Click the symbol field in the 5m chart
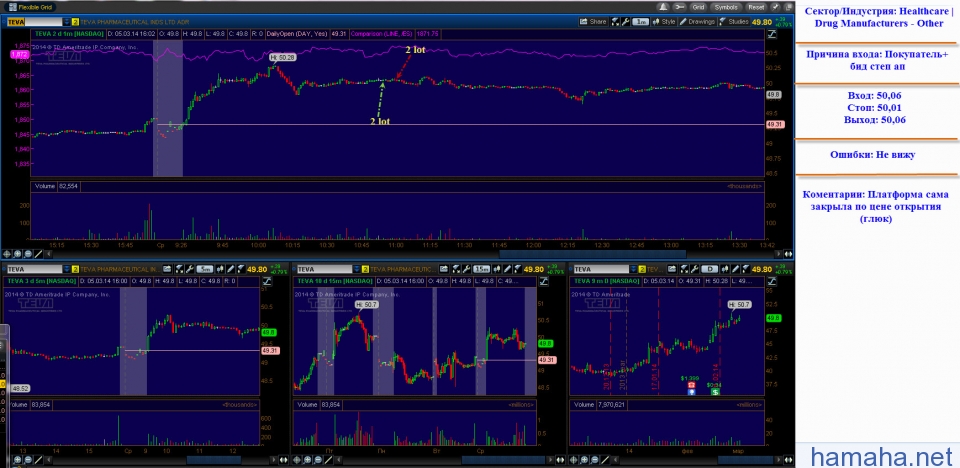The image size is (960, 468). (34, 269)
